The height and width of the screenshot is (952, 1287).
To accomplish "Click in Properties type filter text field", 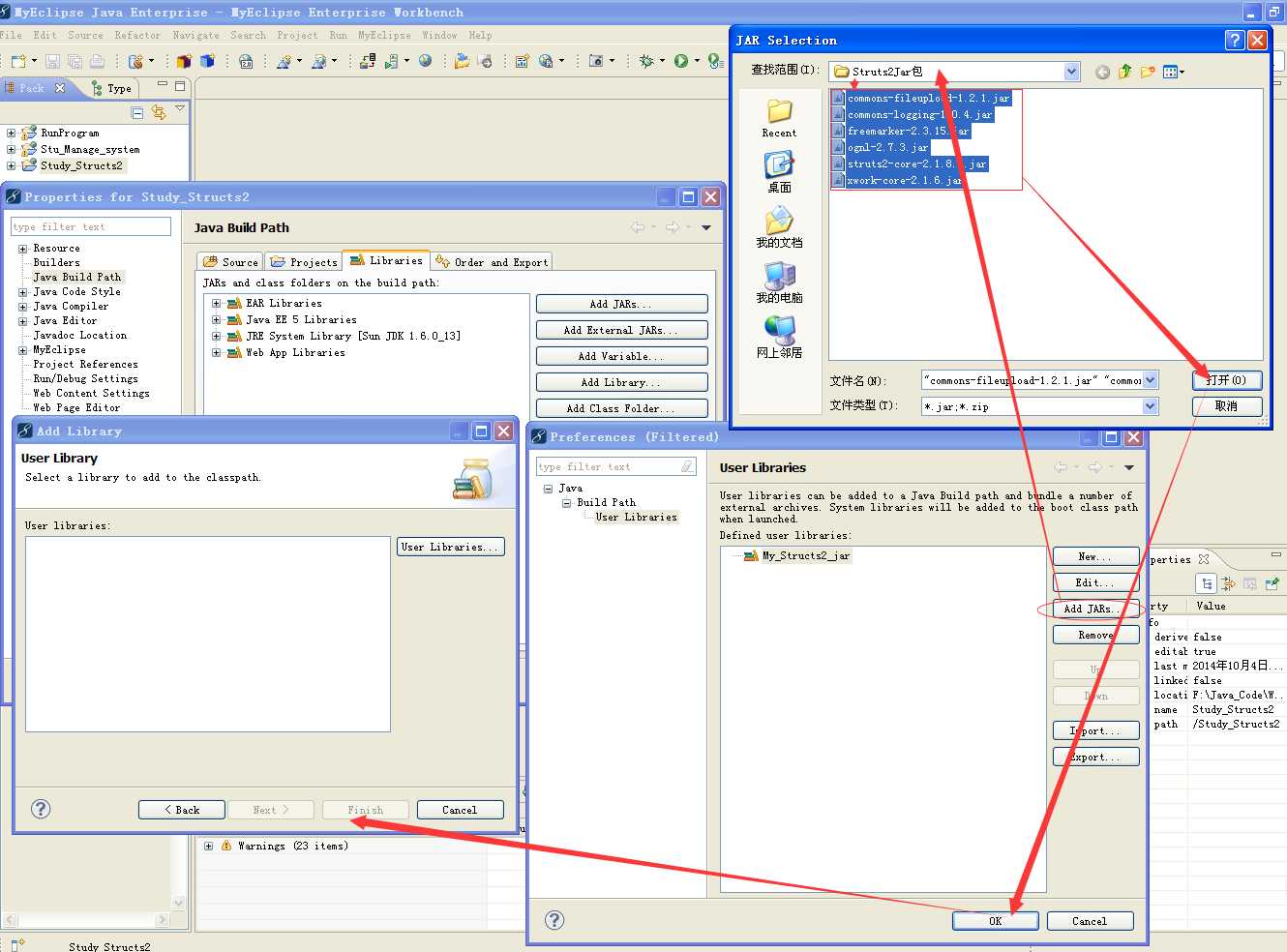I will click(x=91, y=226).
